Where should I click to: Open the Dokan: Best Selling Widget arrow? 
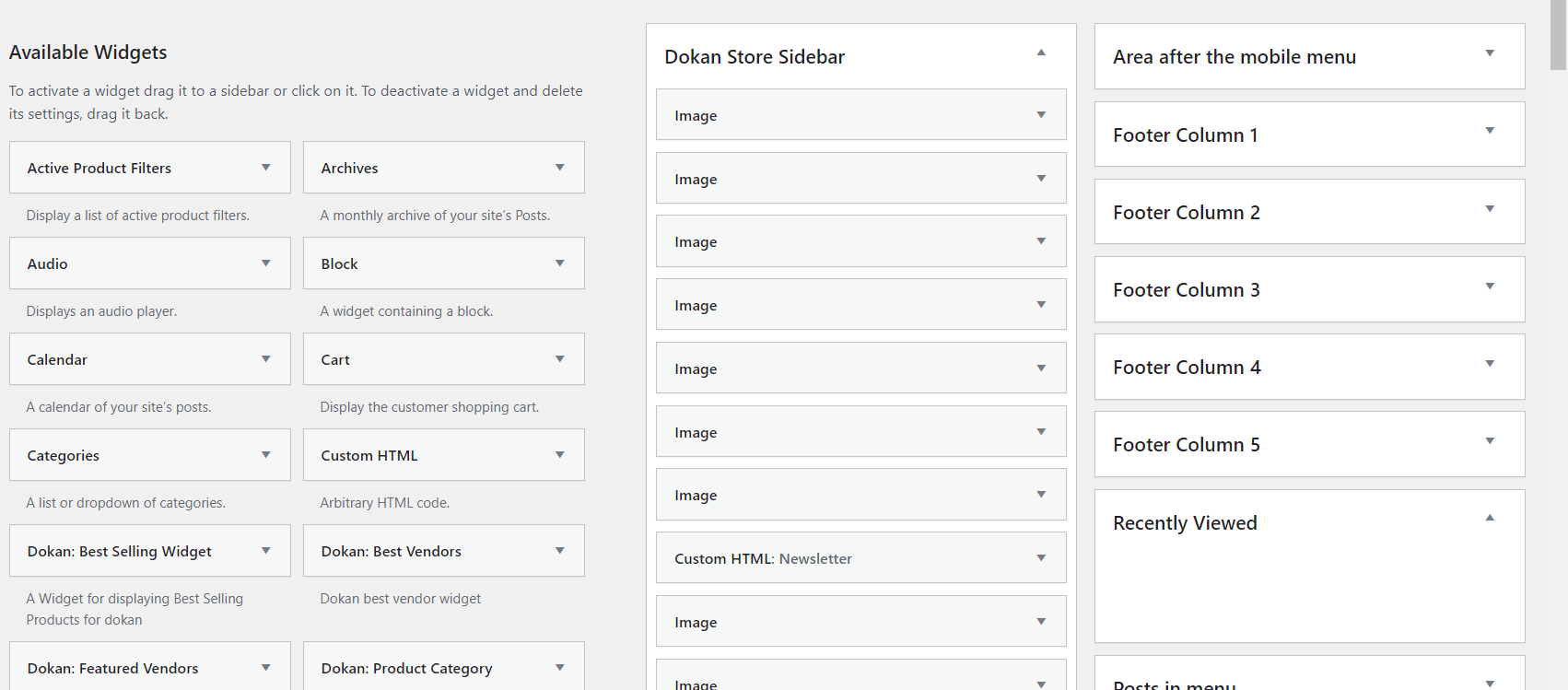click(x=265, y=551)
